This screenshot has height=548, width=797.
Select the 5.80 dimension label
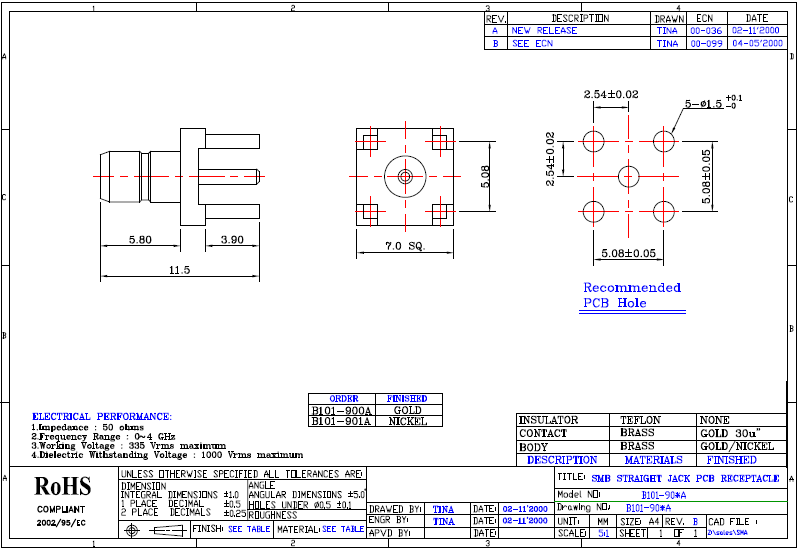click(x=140, y=240)
